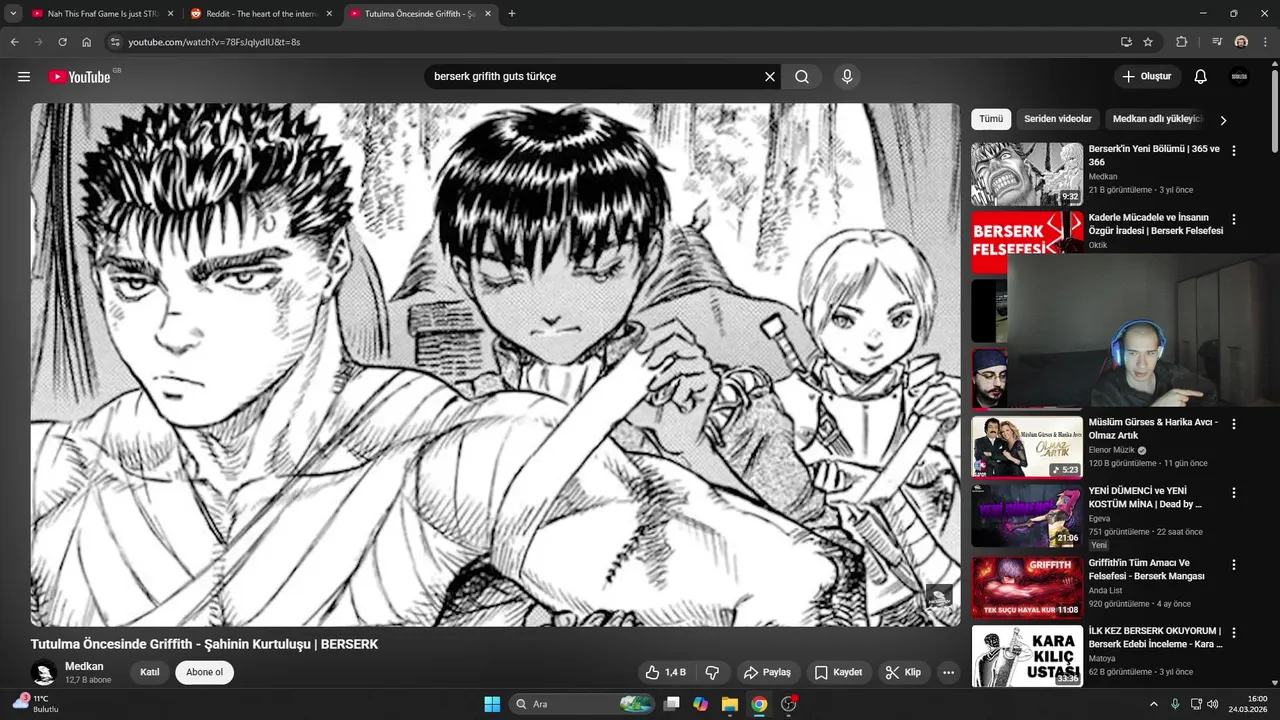The image size is (1280, 720).
Task: Click the Chrome address bar URL
Action: (x=214, y=42)
